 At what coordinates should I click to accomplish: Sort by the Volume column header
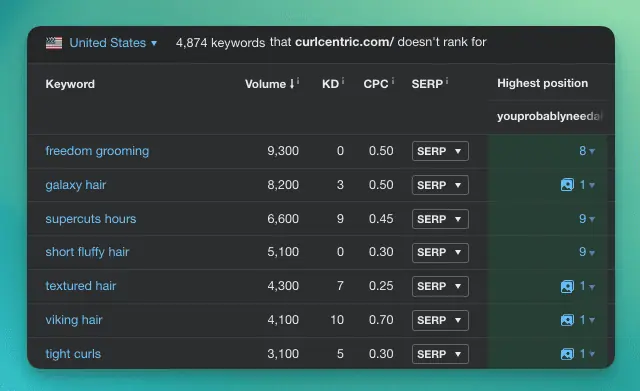coord(269,84)
